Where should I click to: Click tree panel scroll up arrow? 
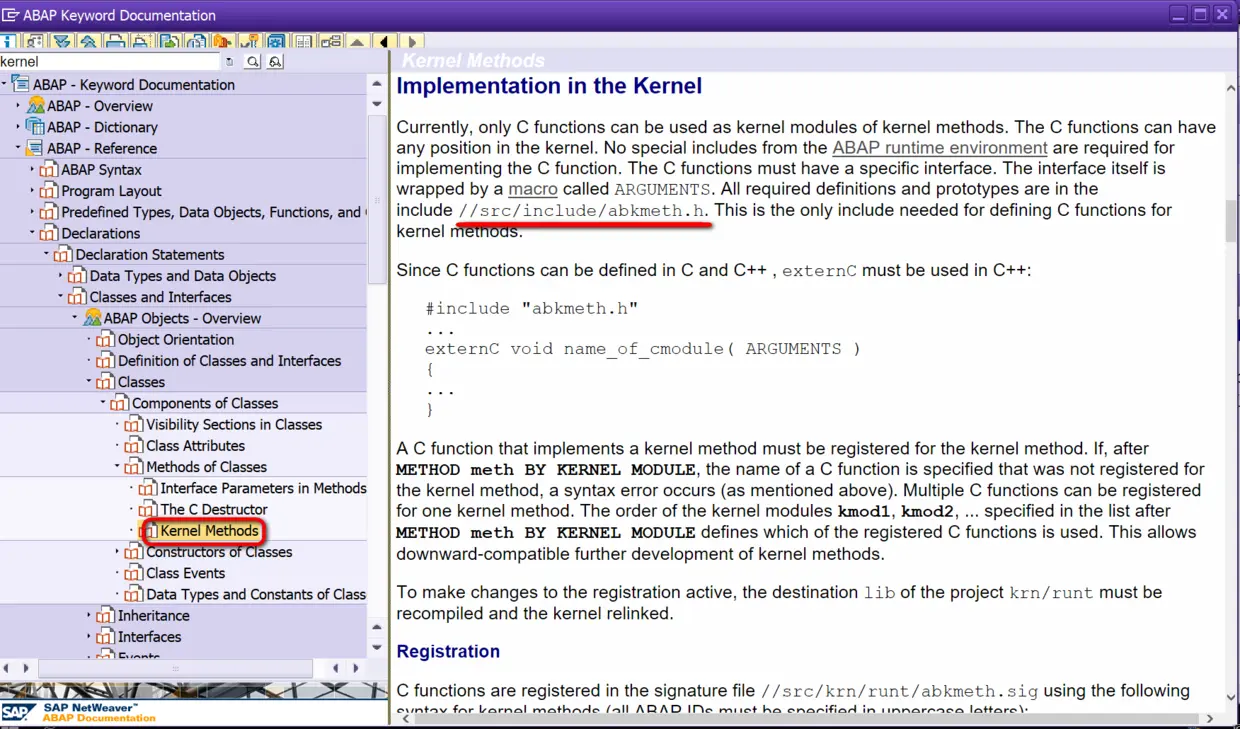point(377,84)
